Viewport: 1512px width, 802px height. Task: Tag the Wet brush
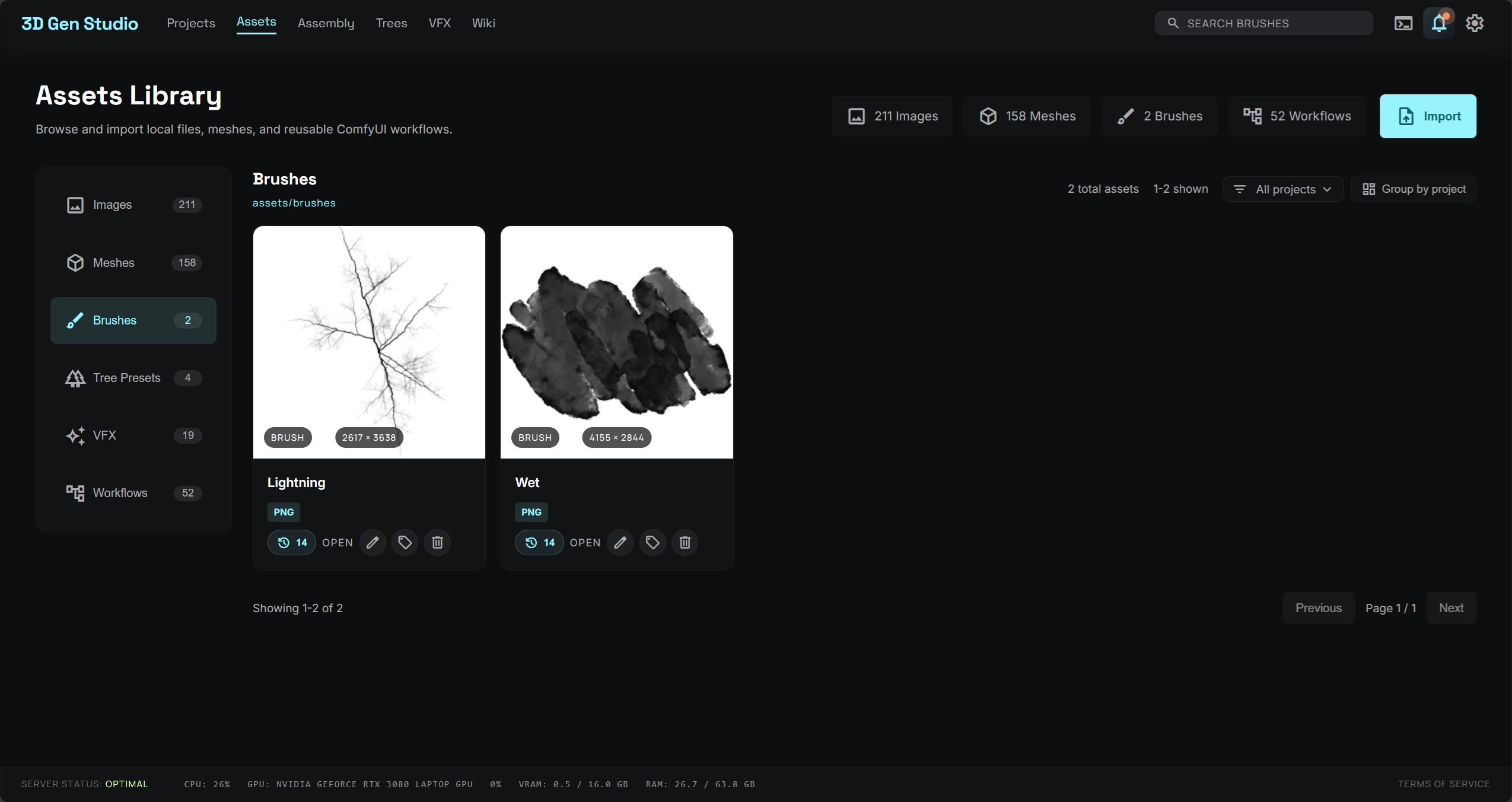coord(652,542)
